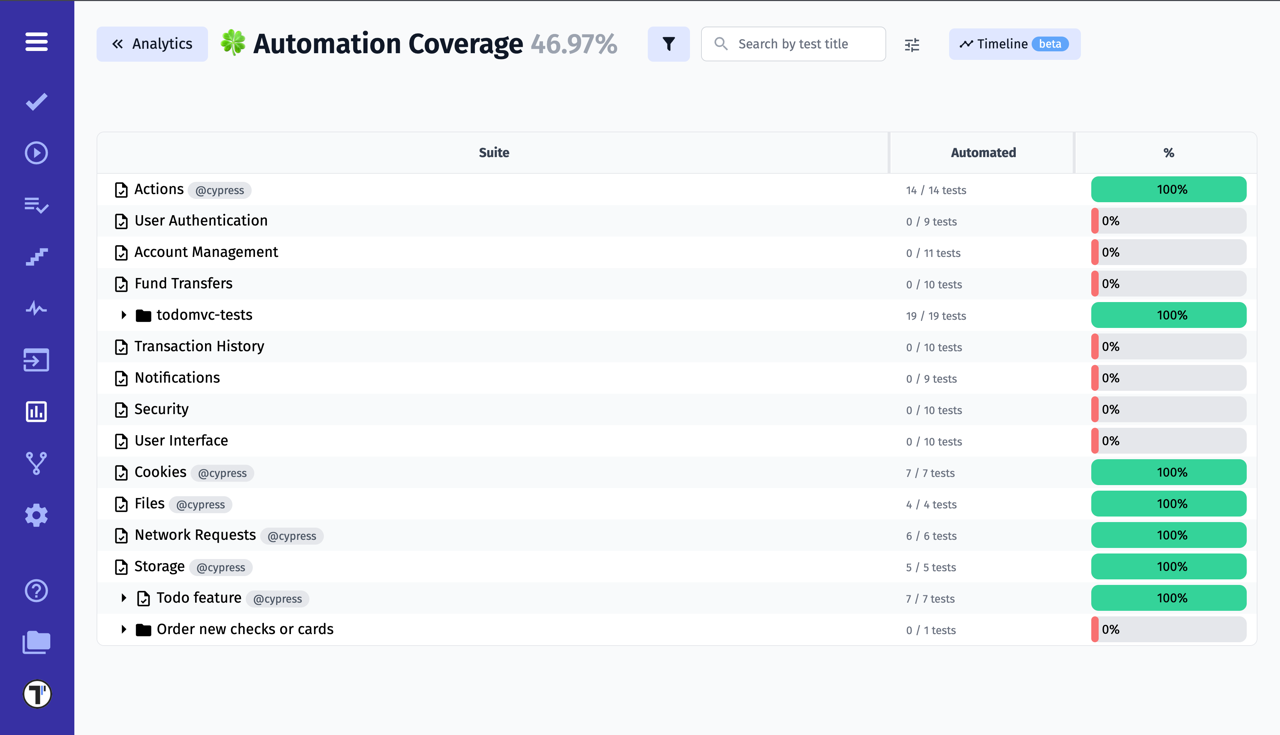Open the column settings sliders icon
1280x735 pixels.
point(911,44)
